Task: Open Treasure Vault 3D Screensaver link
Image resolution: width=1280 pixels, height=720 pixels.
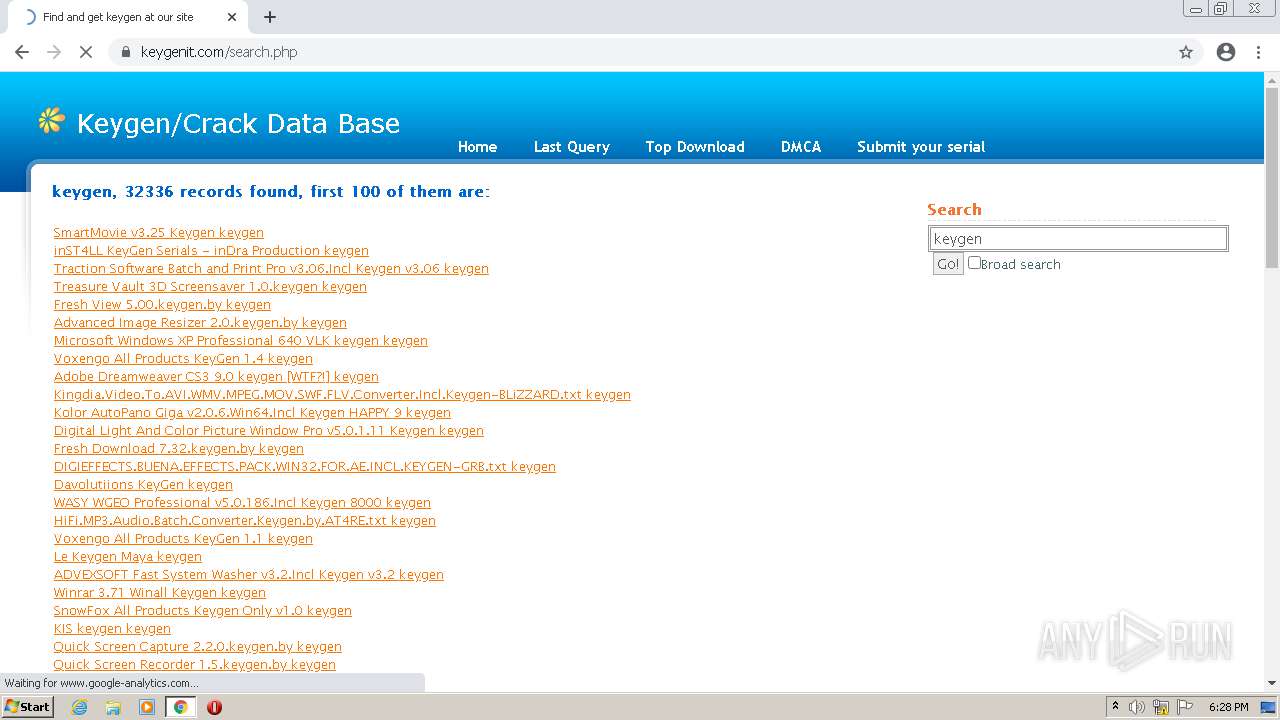Action: 210,286
